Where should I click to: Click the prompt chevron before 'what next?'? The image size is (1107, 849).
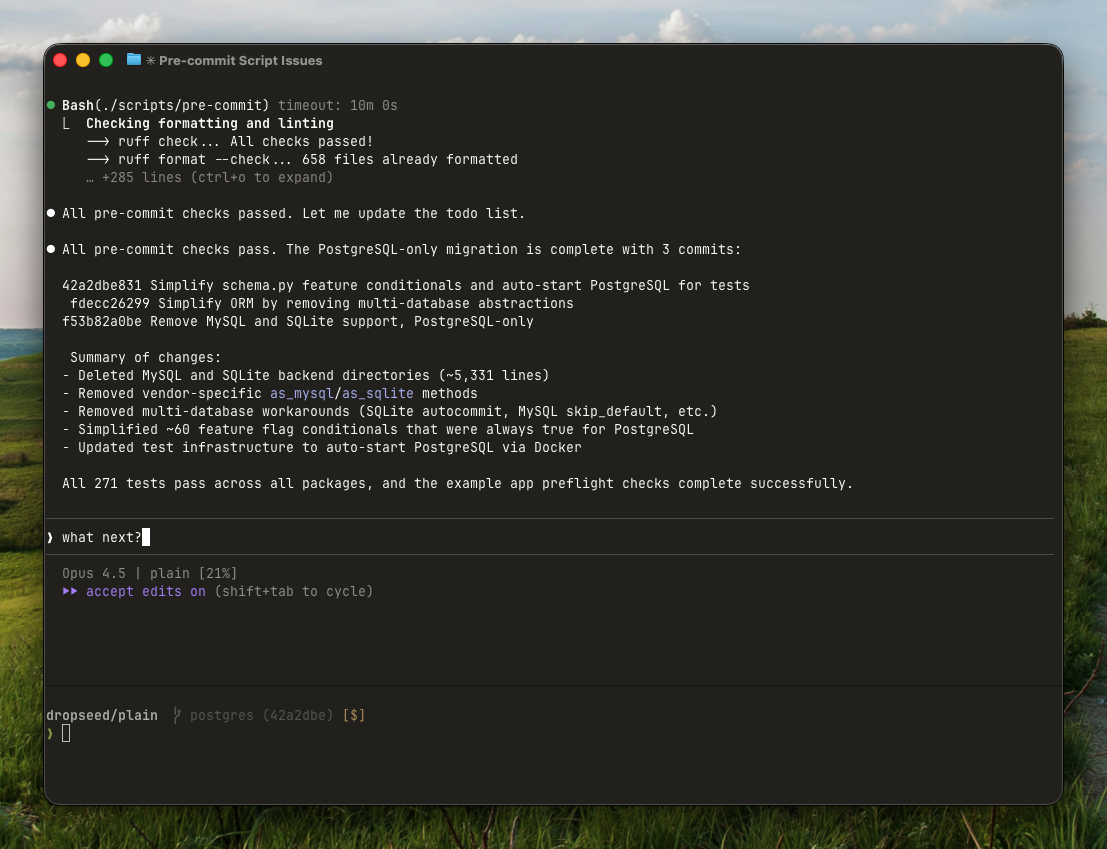point(50,538)
